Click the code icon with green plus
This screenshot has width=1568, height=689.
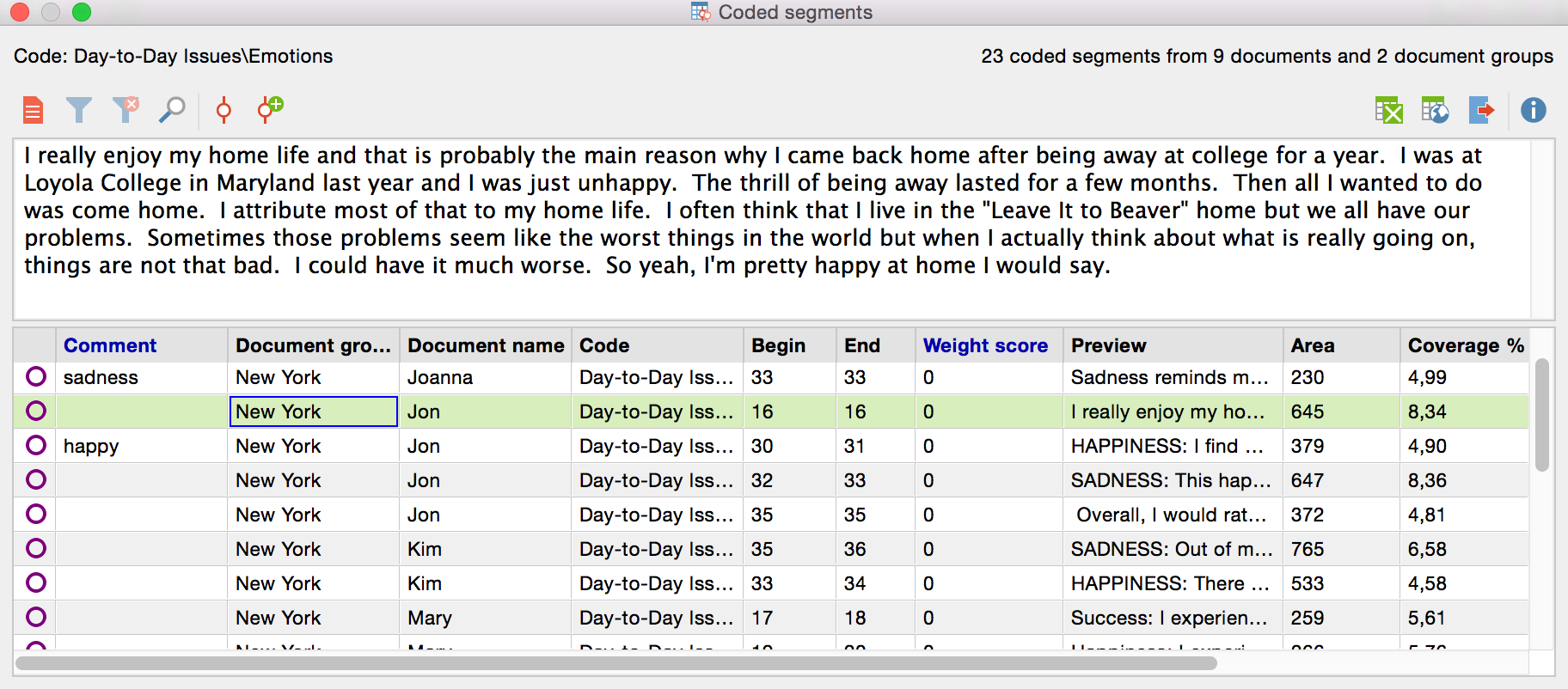pyautogui.click(x=270, y=109)
